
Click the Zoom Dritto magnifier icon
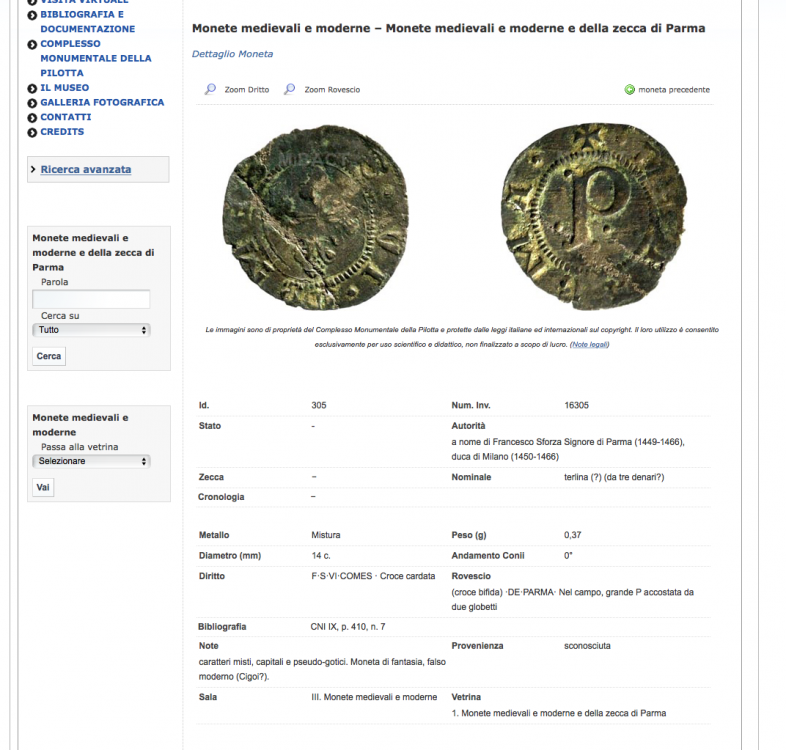pyautogui.click(x=210, y=89)
